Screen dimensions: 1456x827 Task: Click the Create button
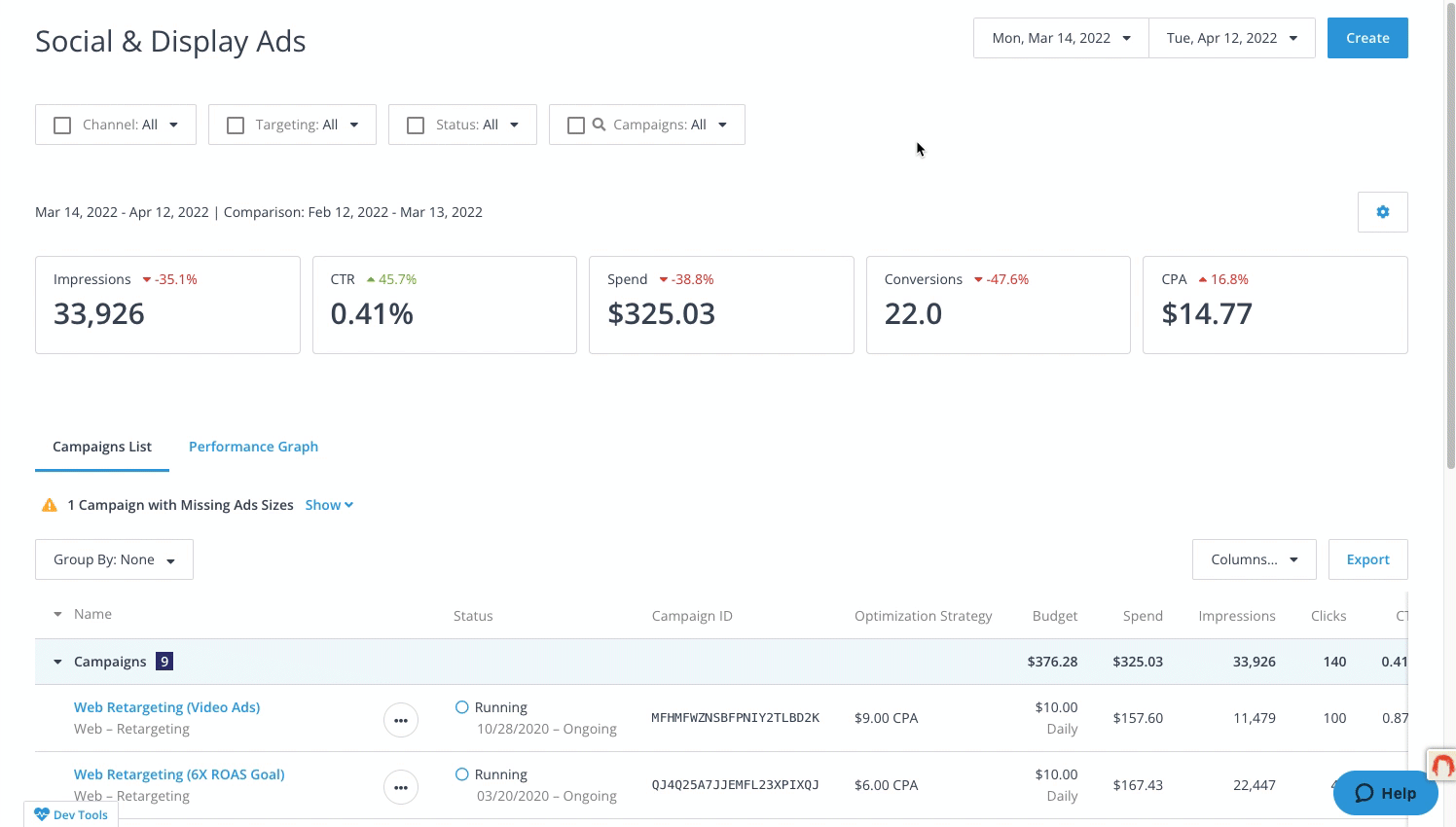click(1366, 37)
